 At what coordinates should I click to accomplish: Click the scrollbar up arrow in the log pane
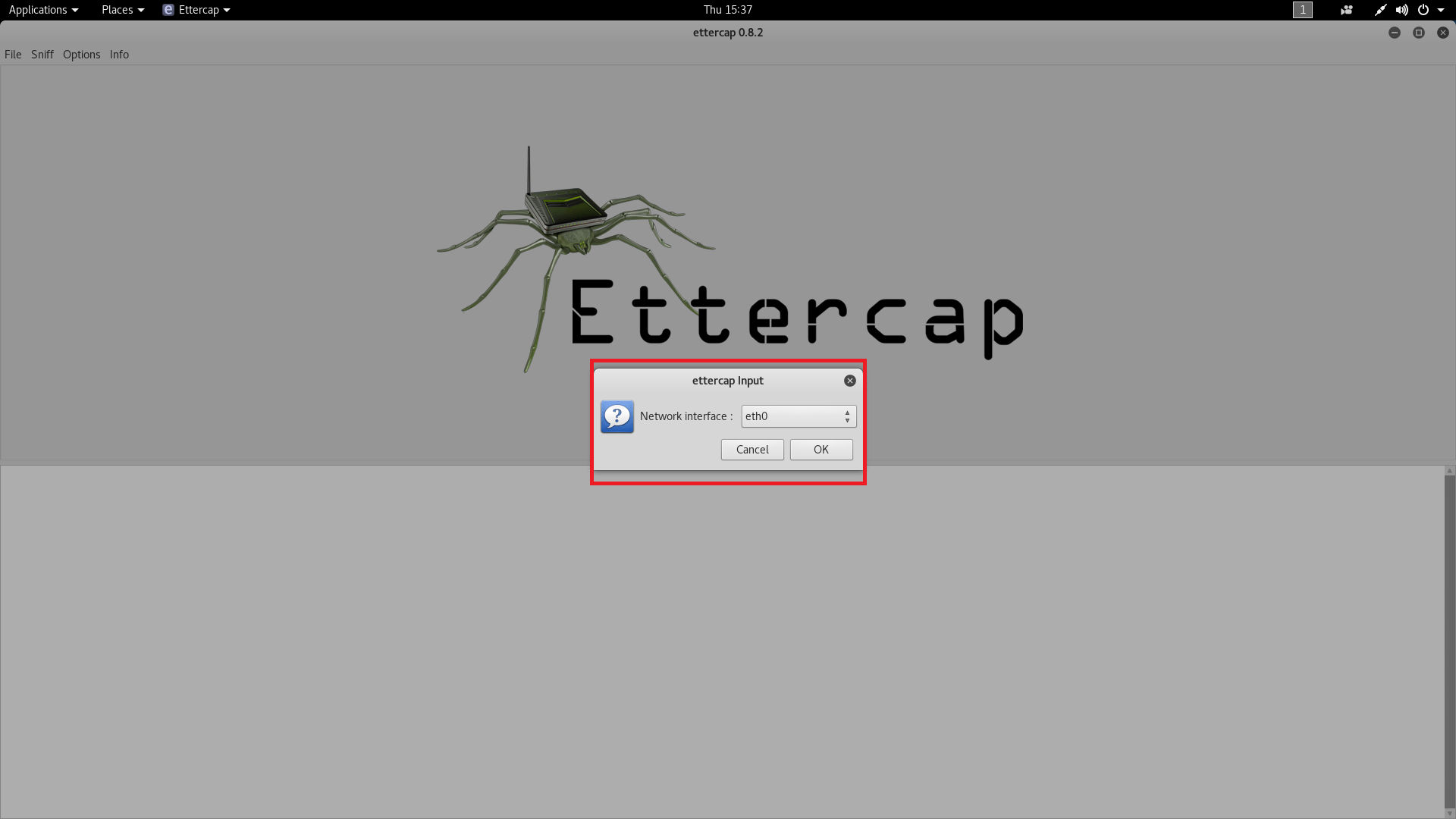coord(1450,471)
